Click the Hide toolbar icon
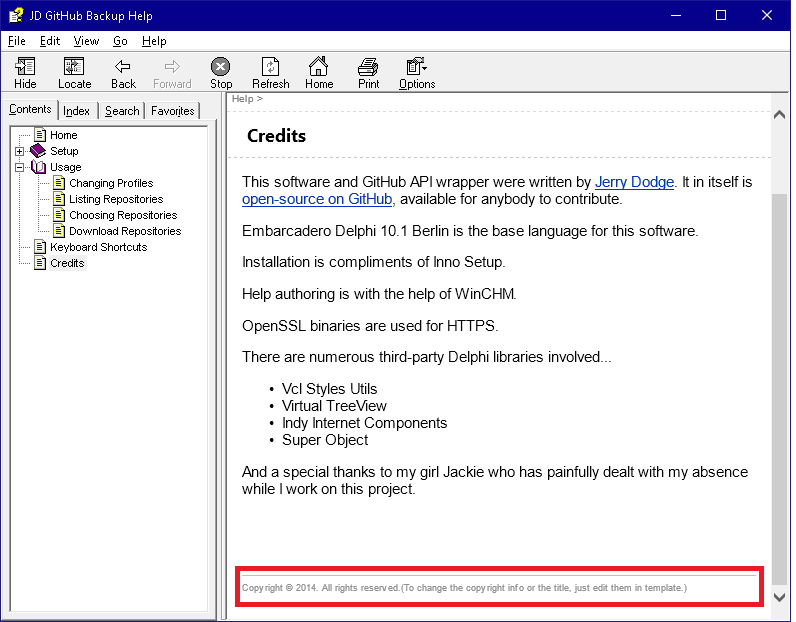 25,67
